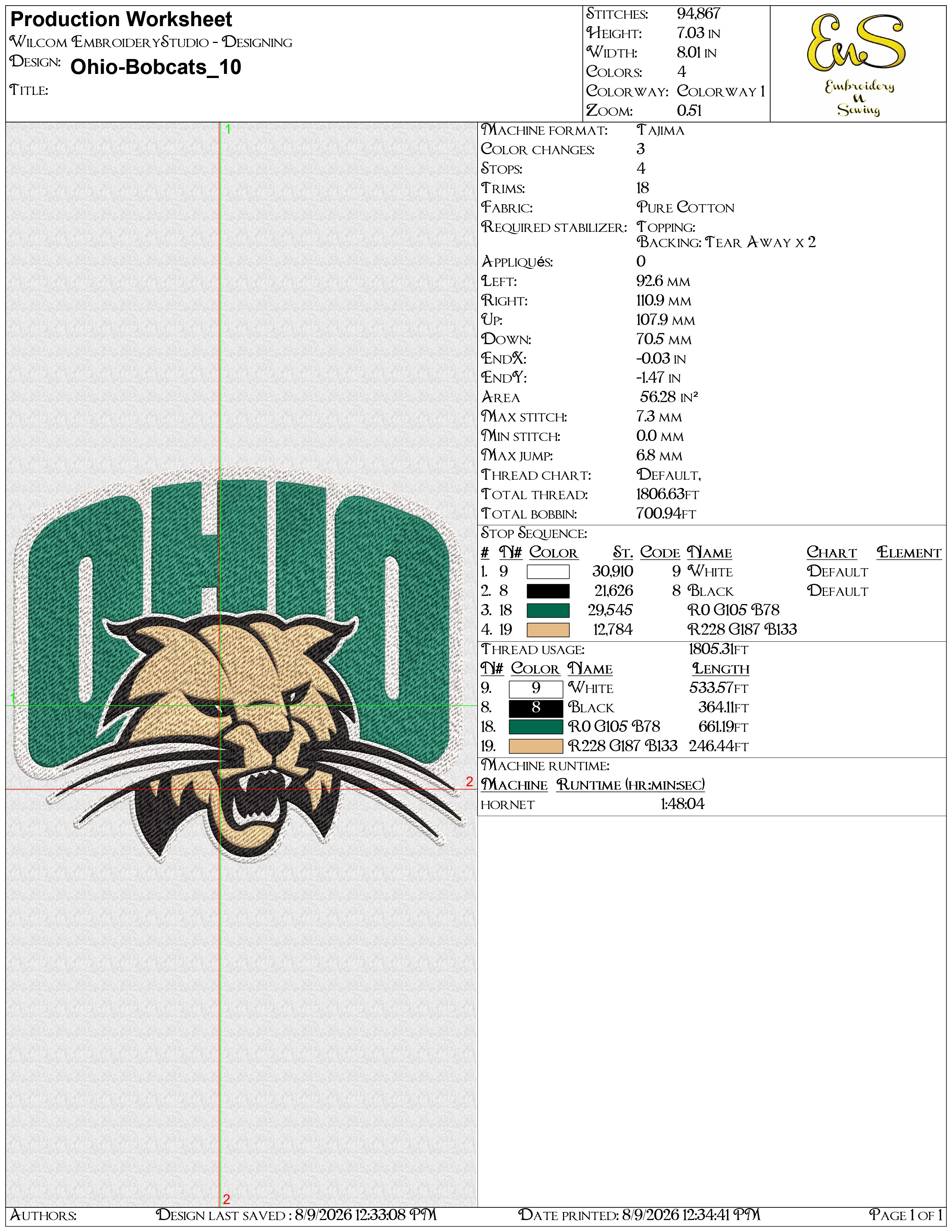The width and height of the screenshot is (952, 1232).
Task: Click the Ohio Bobcats embroidery design preview
Action: [239, 665]
